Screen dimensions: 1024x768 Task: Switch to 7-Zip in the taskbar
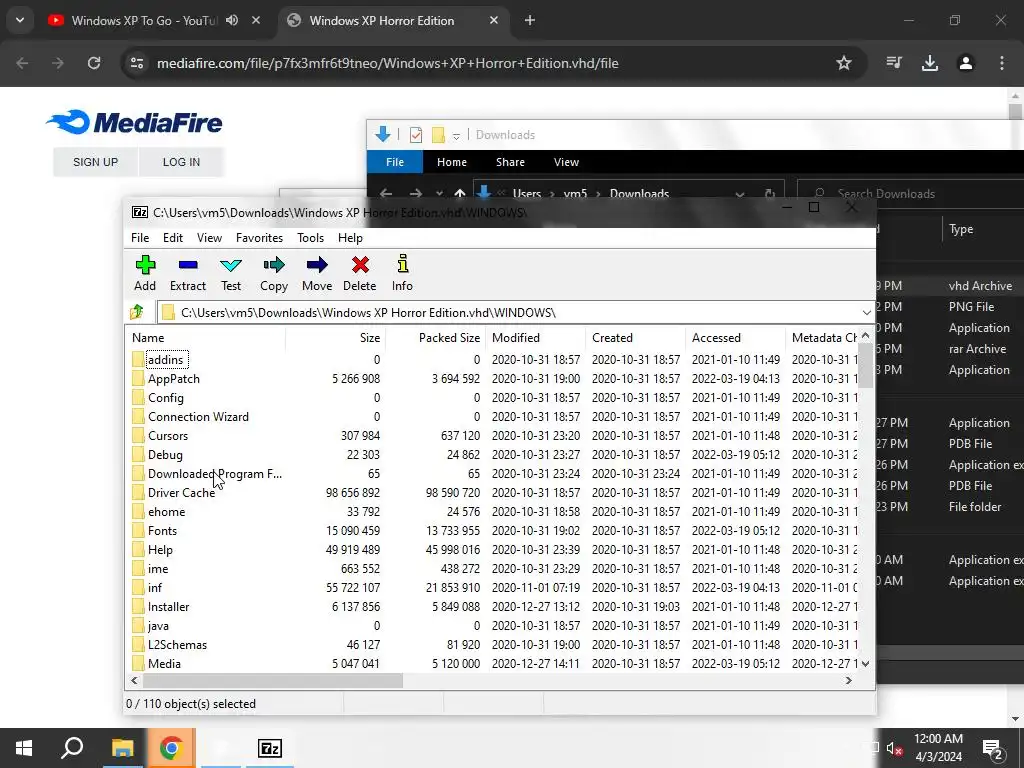click(x=270, y=748)
